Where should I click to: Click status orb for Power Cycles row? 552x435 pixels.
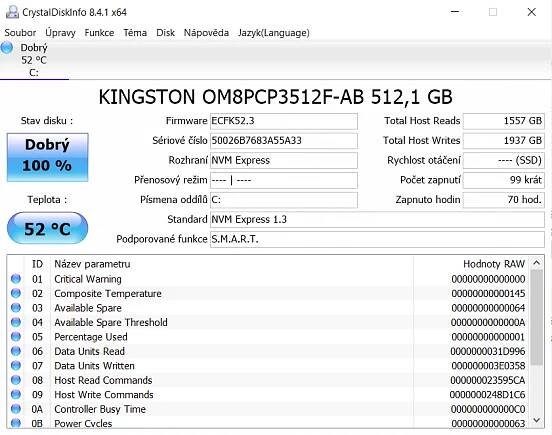16,423
